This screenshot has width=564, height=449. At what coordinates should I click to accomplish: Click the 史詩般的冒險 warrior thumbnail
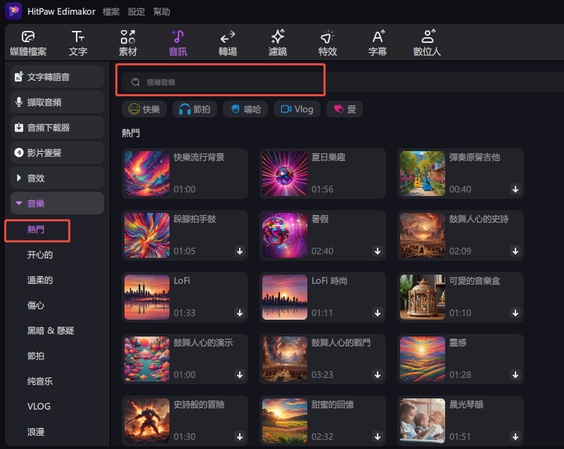coord(147,421)
